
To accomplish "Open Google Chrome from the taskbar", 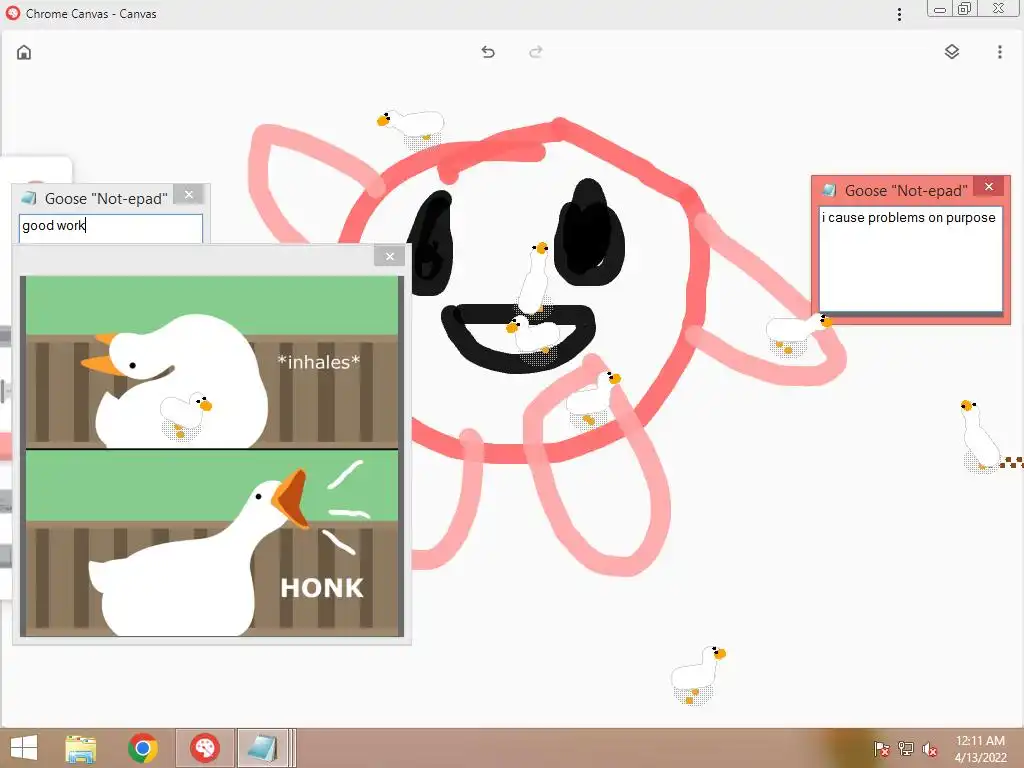I will 143,748.
